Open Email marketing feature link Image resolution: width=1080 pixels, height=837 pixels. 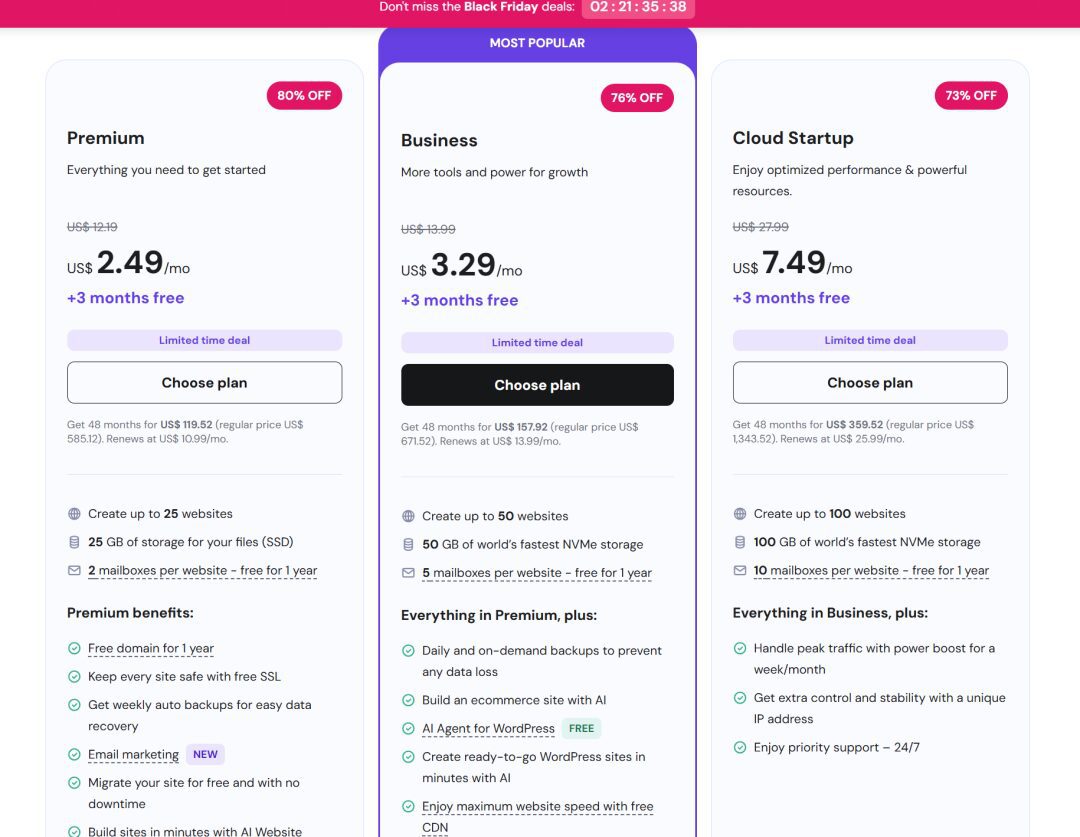(133, 755)
